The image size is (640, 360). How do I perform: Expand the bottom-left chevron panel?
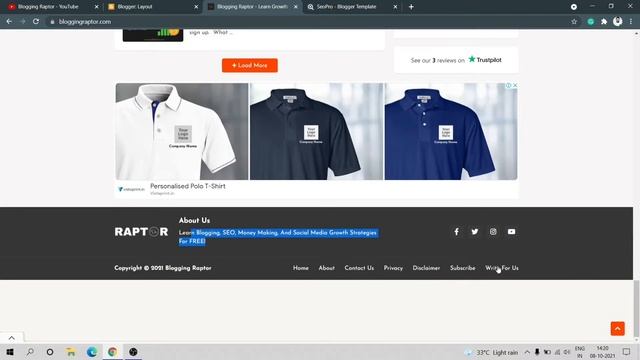[x=11, y=338]
